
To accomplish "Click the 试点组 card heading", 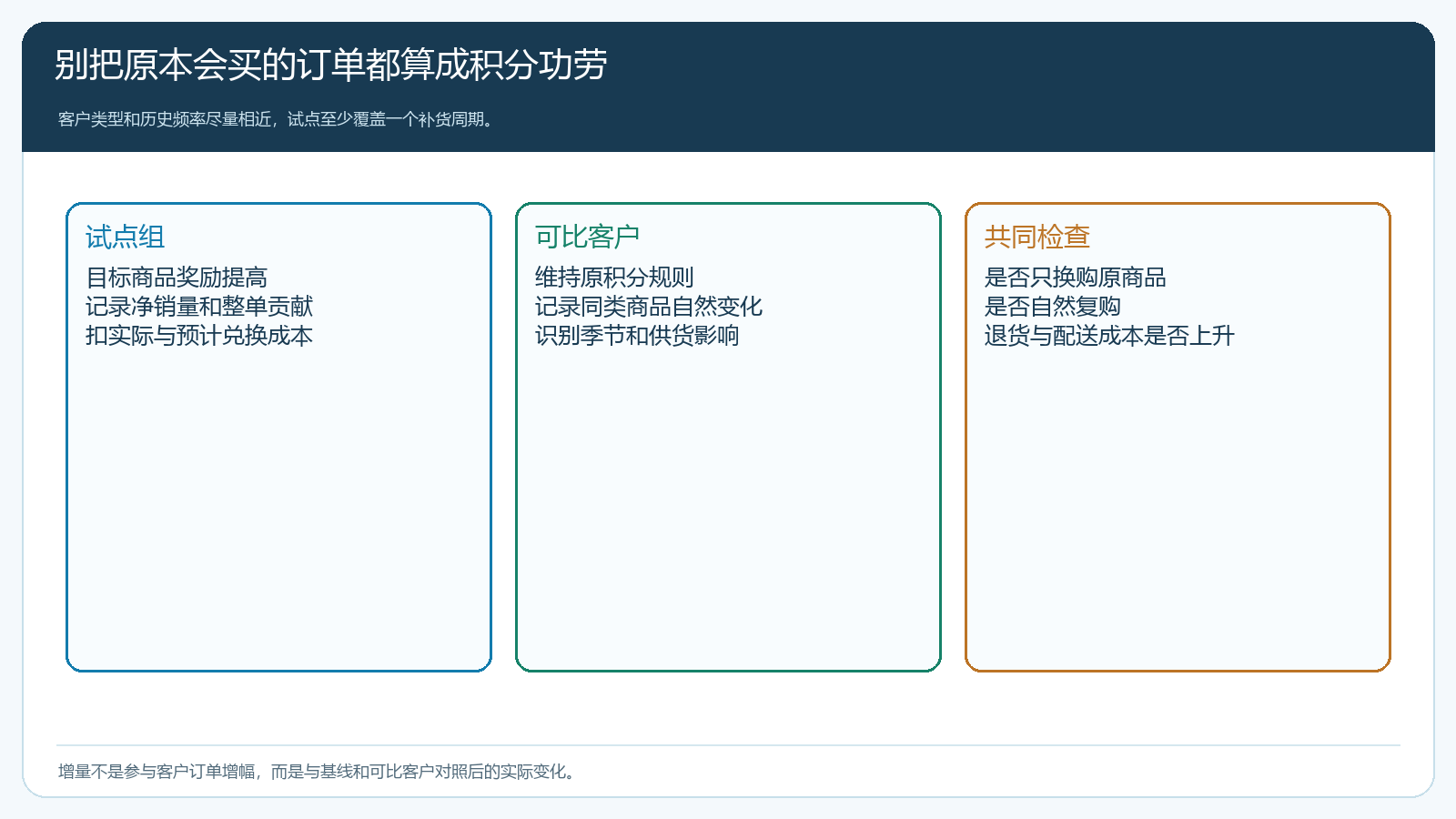I will click(x=126, y=238).
